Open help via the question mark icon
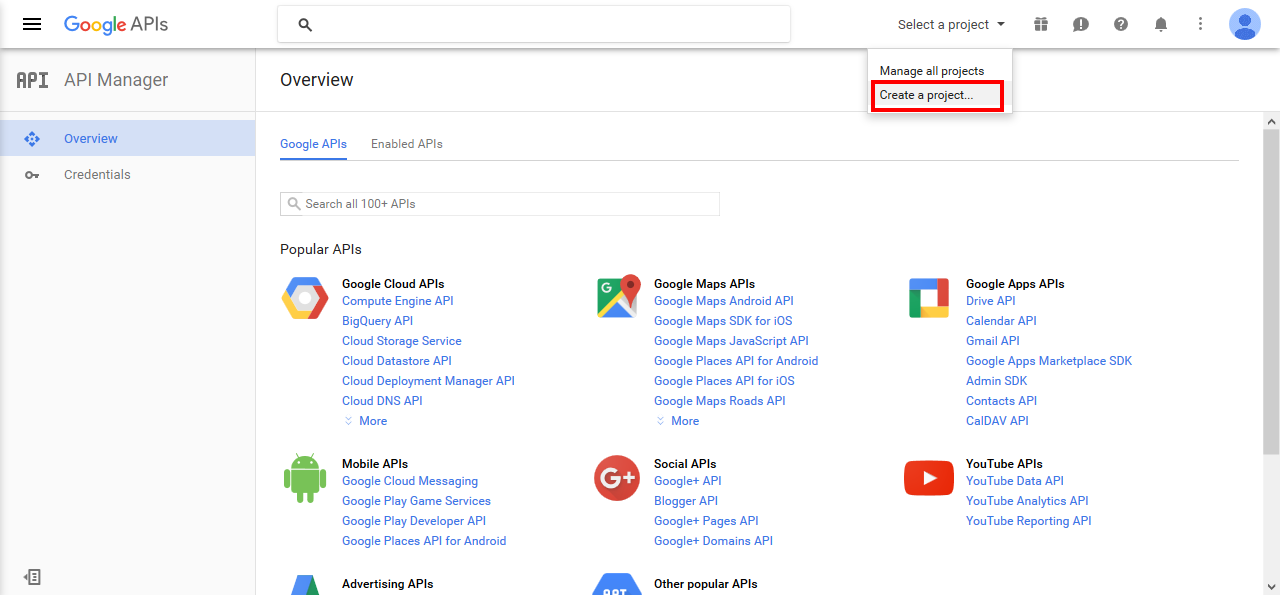1280x595 pixels. click(x=1120, y=24)
